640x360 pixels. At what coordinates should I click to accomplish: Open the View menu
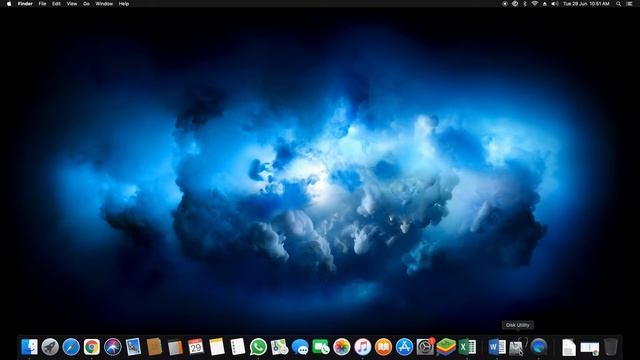(x=72, y=4)
